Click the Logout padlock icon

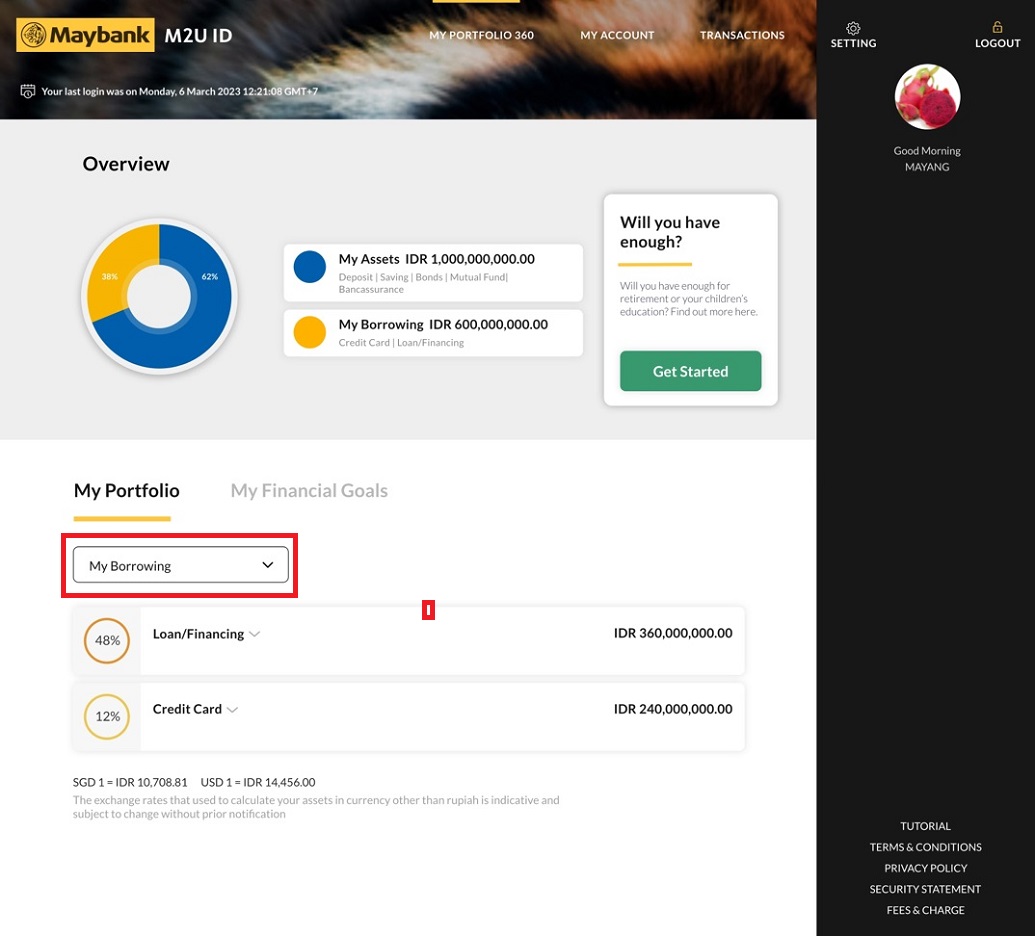pyautogui.click(x=997, y=28)
